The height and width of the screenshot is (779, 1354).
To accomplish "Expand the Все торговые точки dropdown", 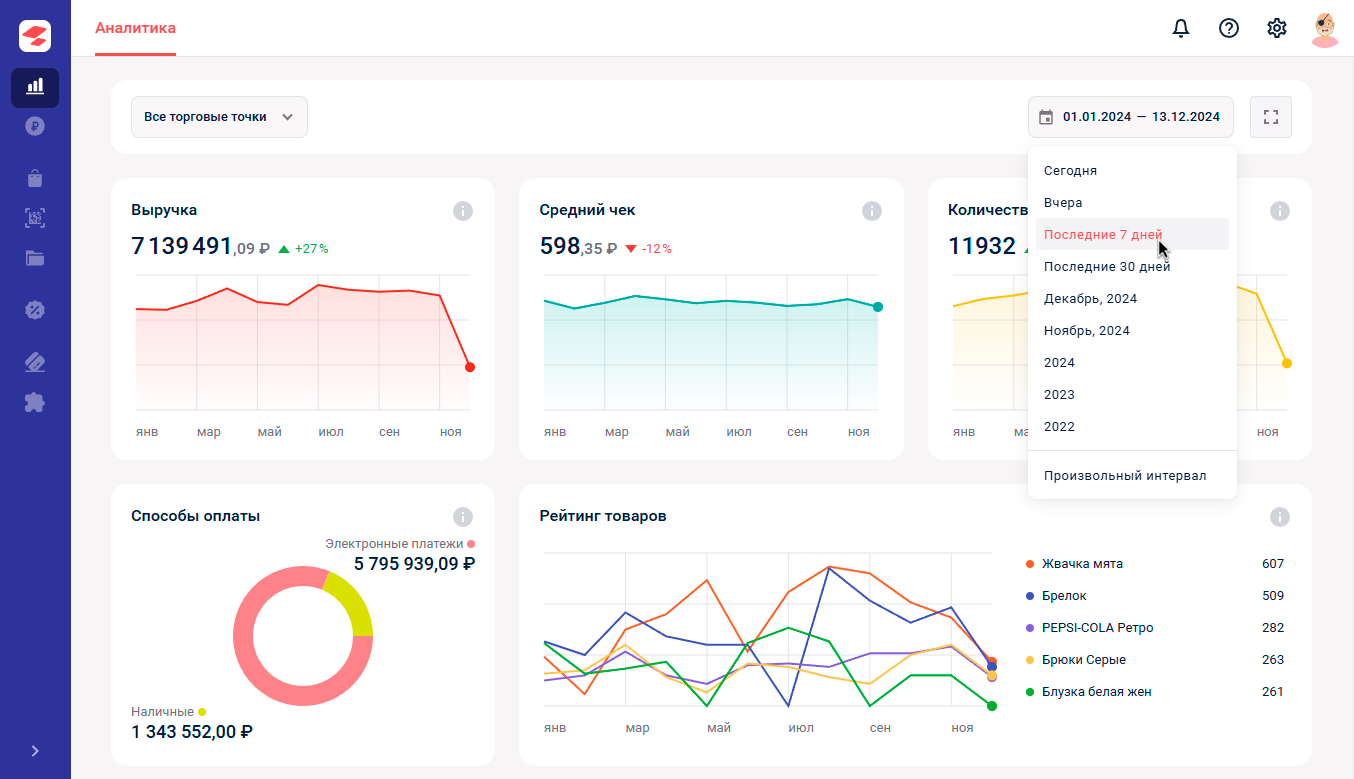I will coord(219,117).
